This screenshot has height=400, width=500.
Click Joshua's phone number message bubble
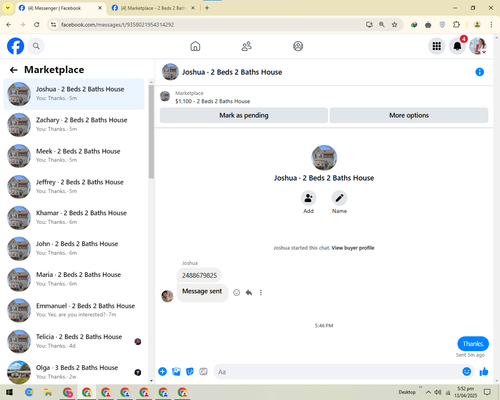pyautogui.click(x=199, y=275)
